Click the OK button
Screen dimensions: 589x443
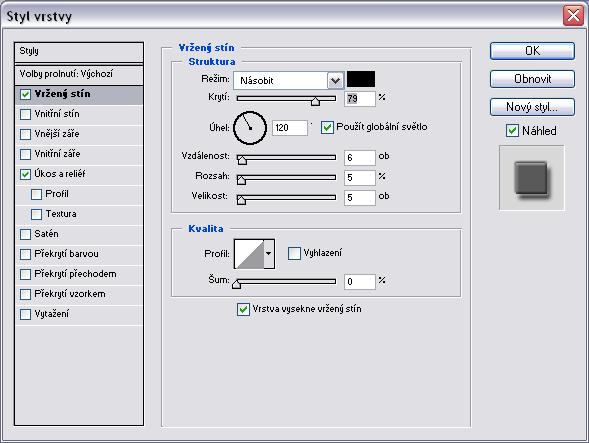pyautogui.click(x=532, y=51)
